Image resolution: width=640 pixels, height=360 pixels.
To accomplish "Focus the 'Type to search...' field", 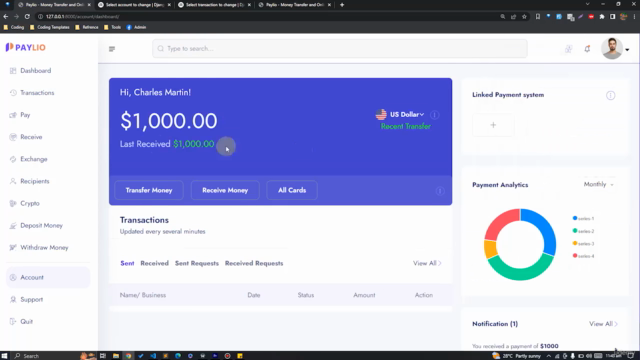I will (x=340, y=49).
